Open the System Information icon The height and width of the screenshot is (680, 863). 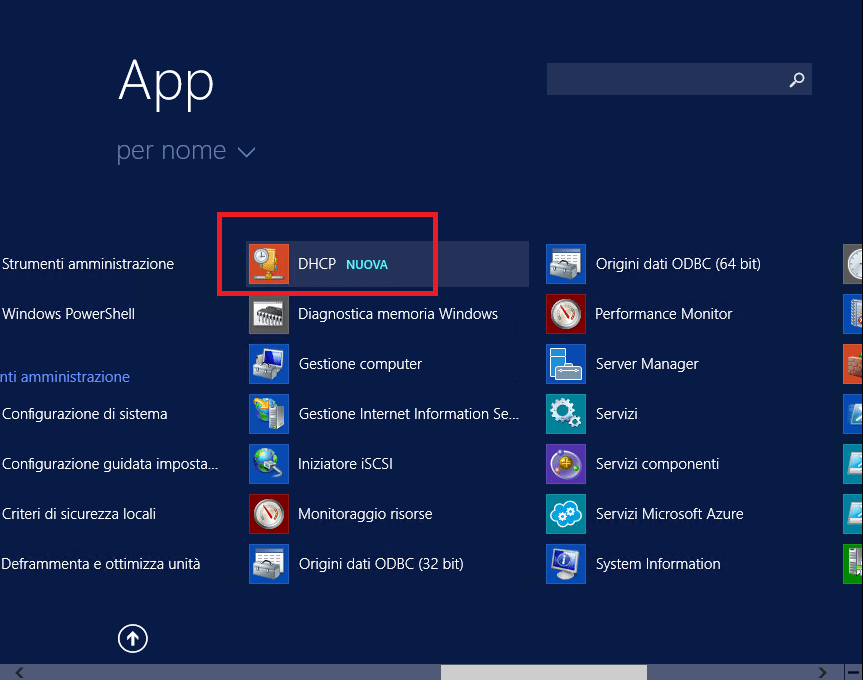(x=566, y=564)
